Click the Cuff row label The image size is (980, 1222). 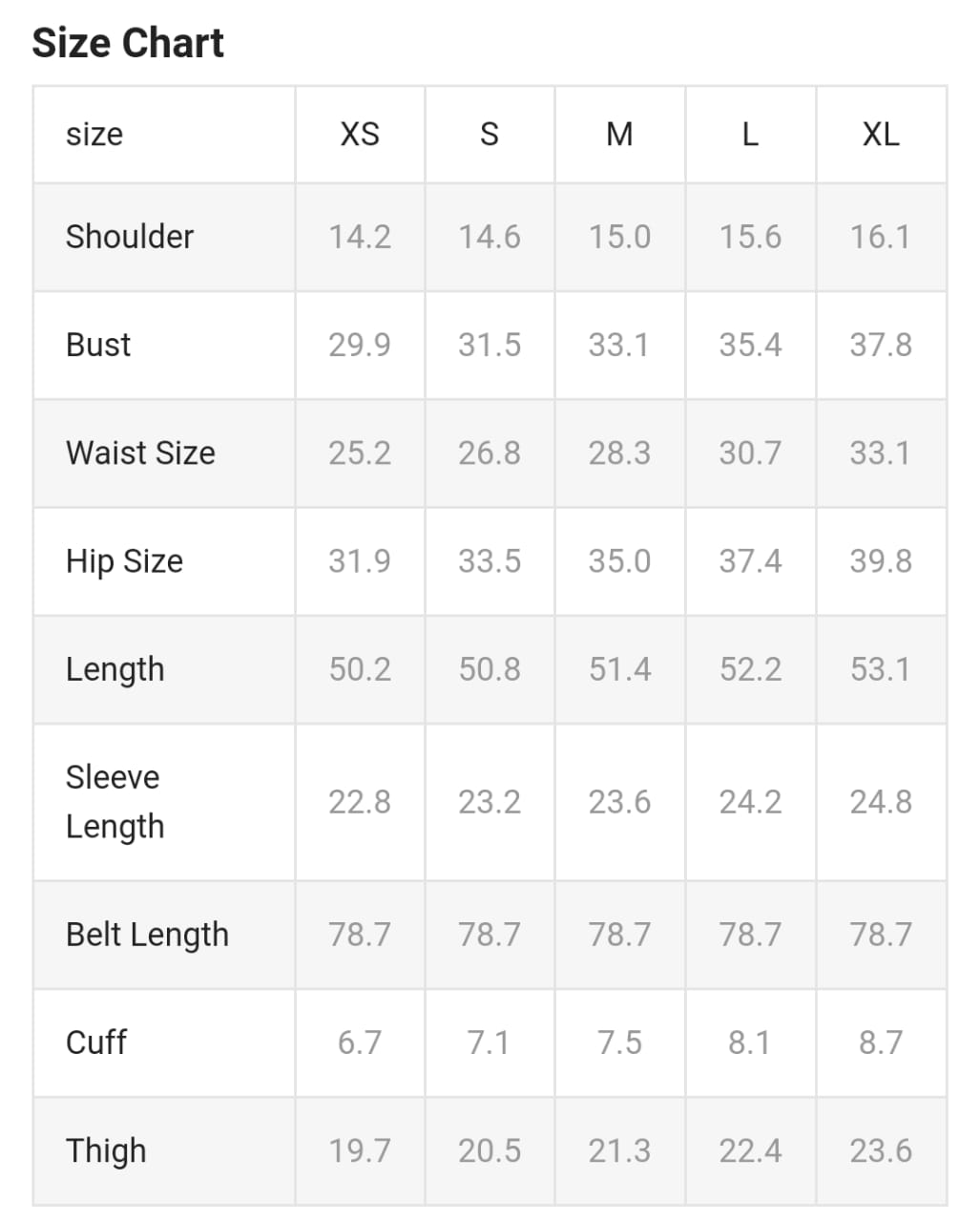point(96,1043)
